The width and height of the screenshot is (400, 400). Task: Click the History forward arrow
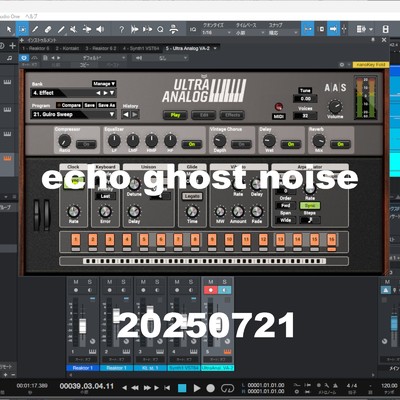coord(134,115)
